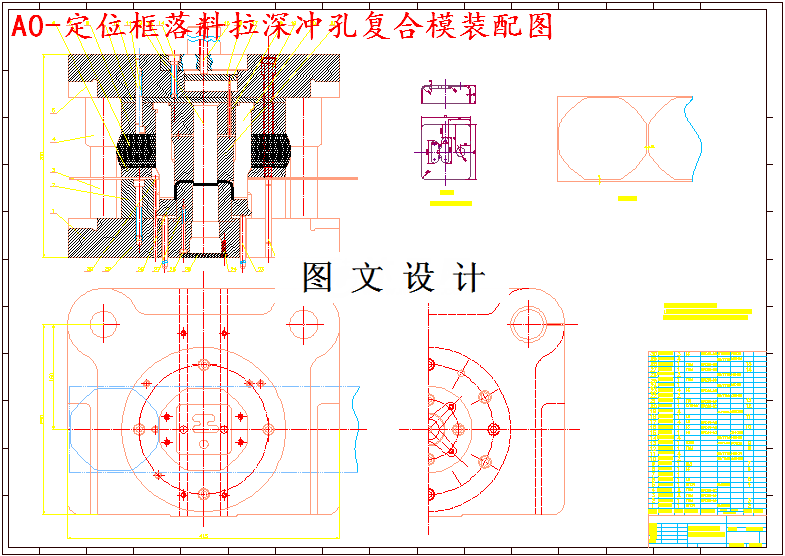
Task: Select the red title text A0-定位框落料拉深冲孔复合模装配图
Action: 281,28
